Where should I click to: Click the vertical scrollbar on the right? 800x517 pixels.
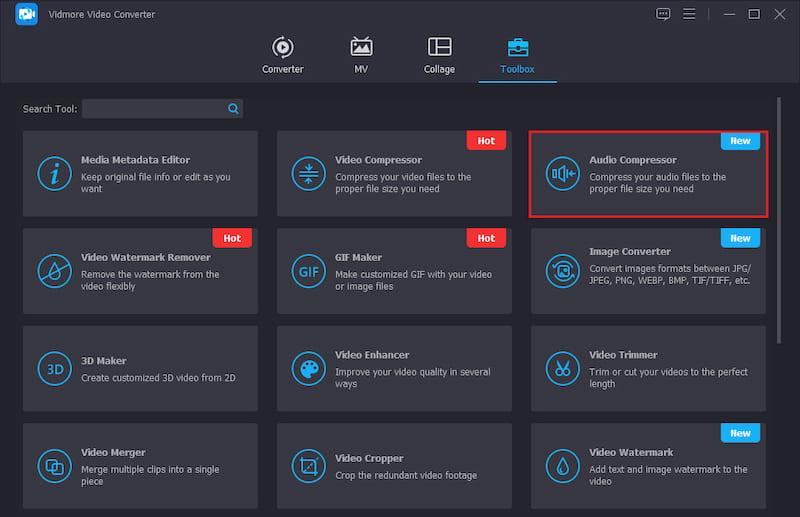[779, 220]
